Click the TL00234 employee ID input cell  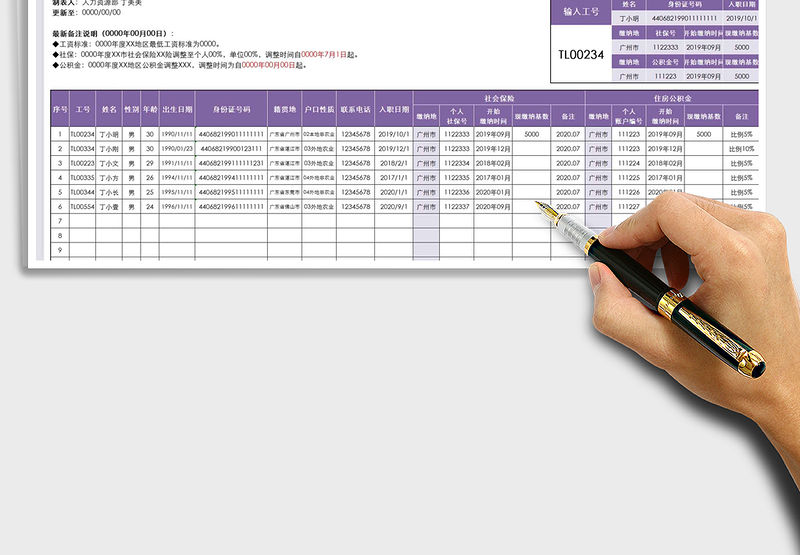pos(580,54)
